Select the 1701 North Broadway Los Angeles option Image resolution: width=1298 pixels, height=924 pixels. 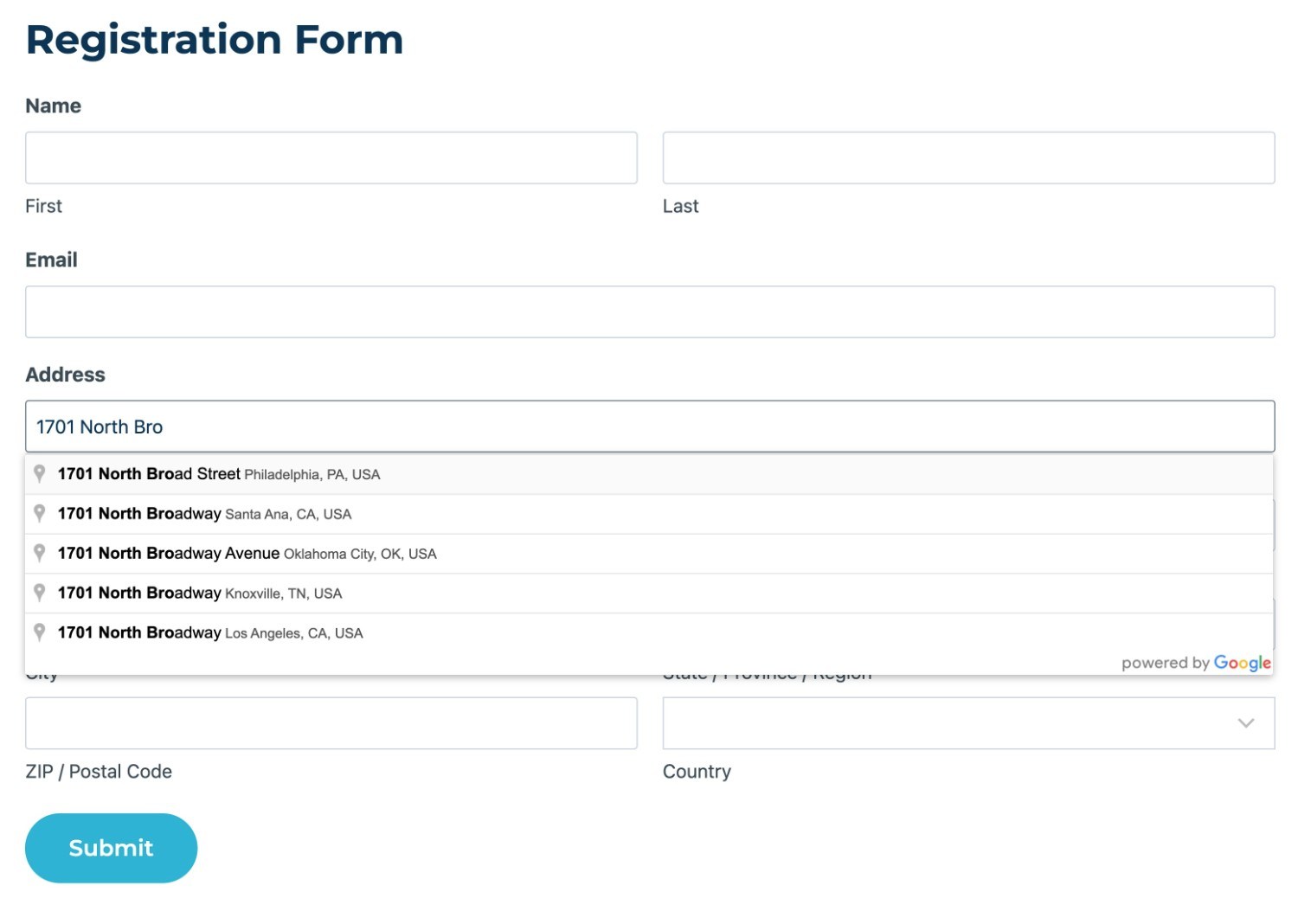pos(209,632)
